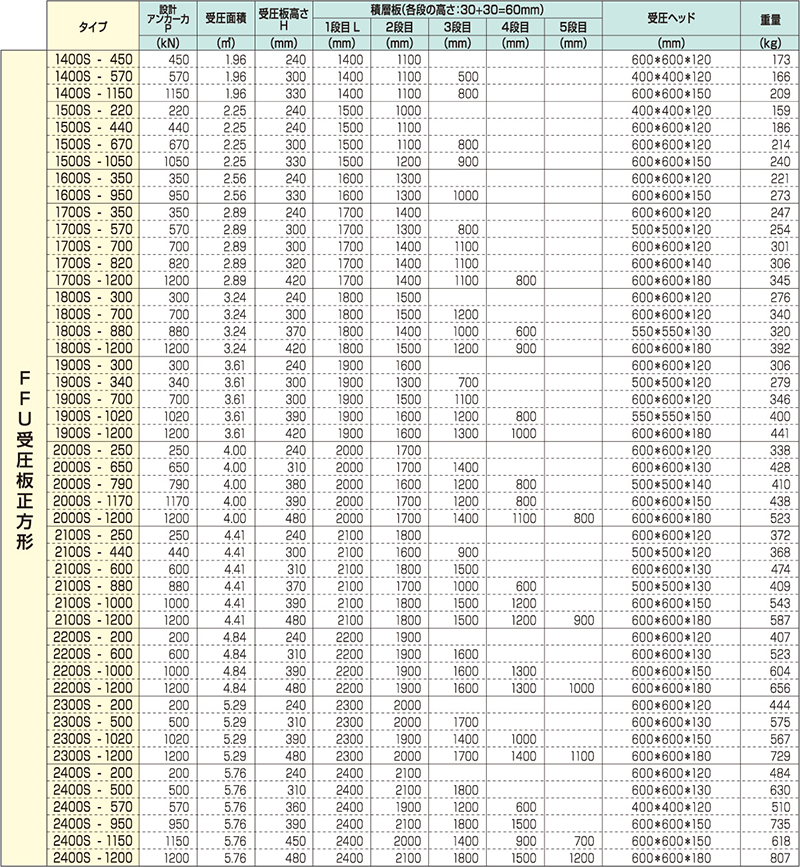This screenshot has height=867, width=800.
Task: Click head size 600*600*140 in 1700S - 820 row
Action: pyautogui.click(x=671, y=263)
